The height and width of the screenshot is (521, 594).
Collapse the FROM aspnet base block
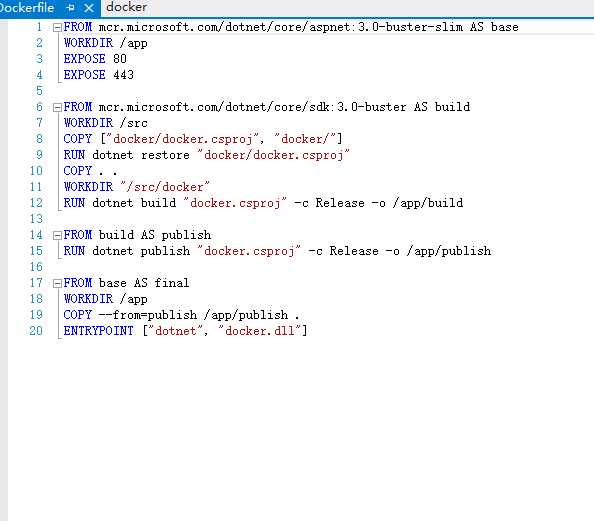pyautogui.click(x=57, y=28)
